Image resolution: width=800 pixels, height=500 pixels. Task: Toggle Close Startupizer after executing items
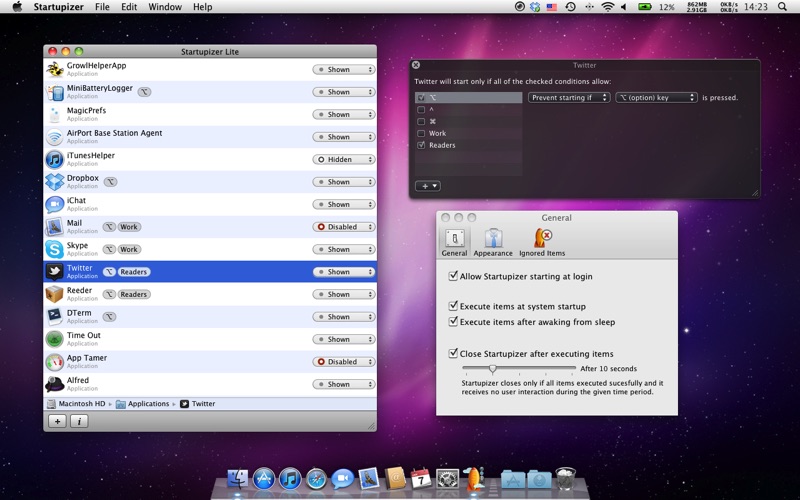453,353
